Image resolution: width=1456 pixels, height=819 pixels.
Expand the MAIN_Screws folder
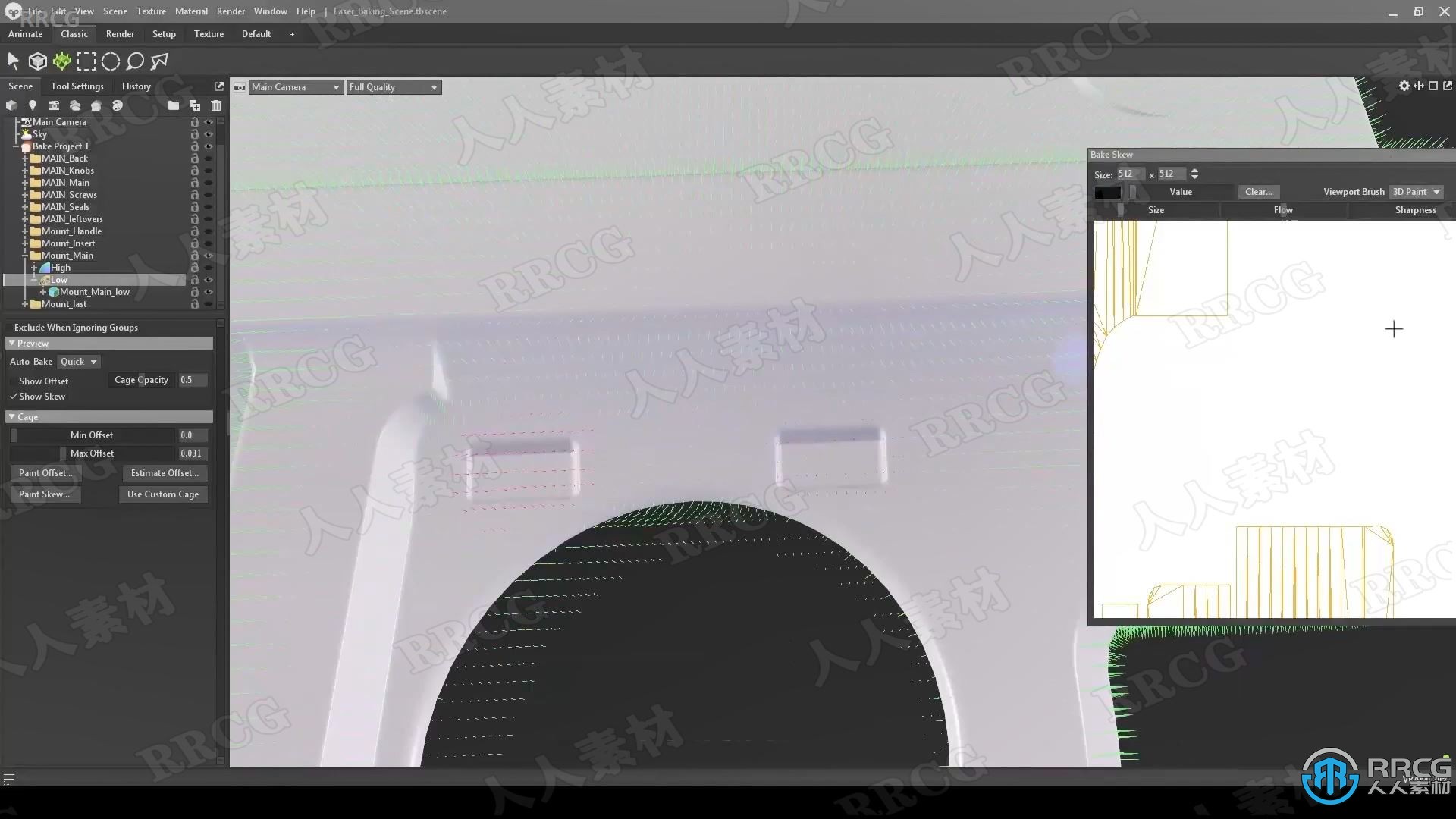tap(25, 195)
